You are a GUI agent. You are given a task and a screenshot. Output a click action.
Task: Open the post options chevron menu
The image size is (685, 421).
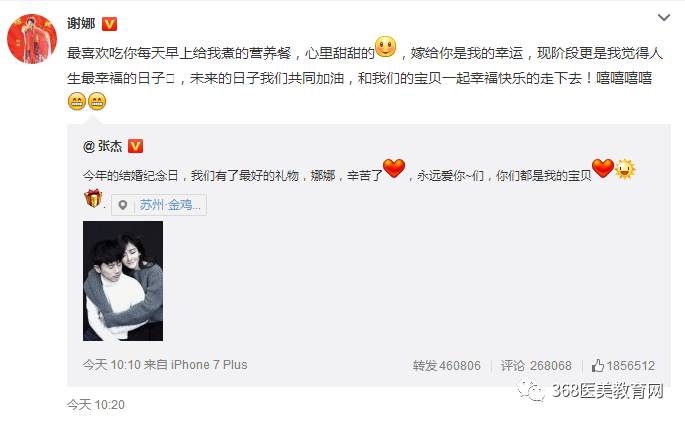click(x=664, y=18)
